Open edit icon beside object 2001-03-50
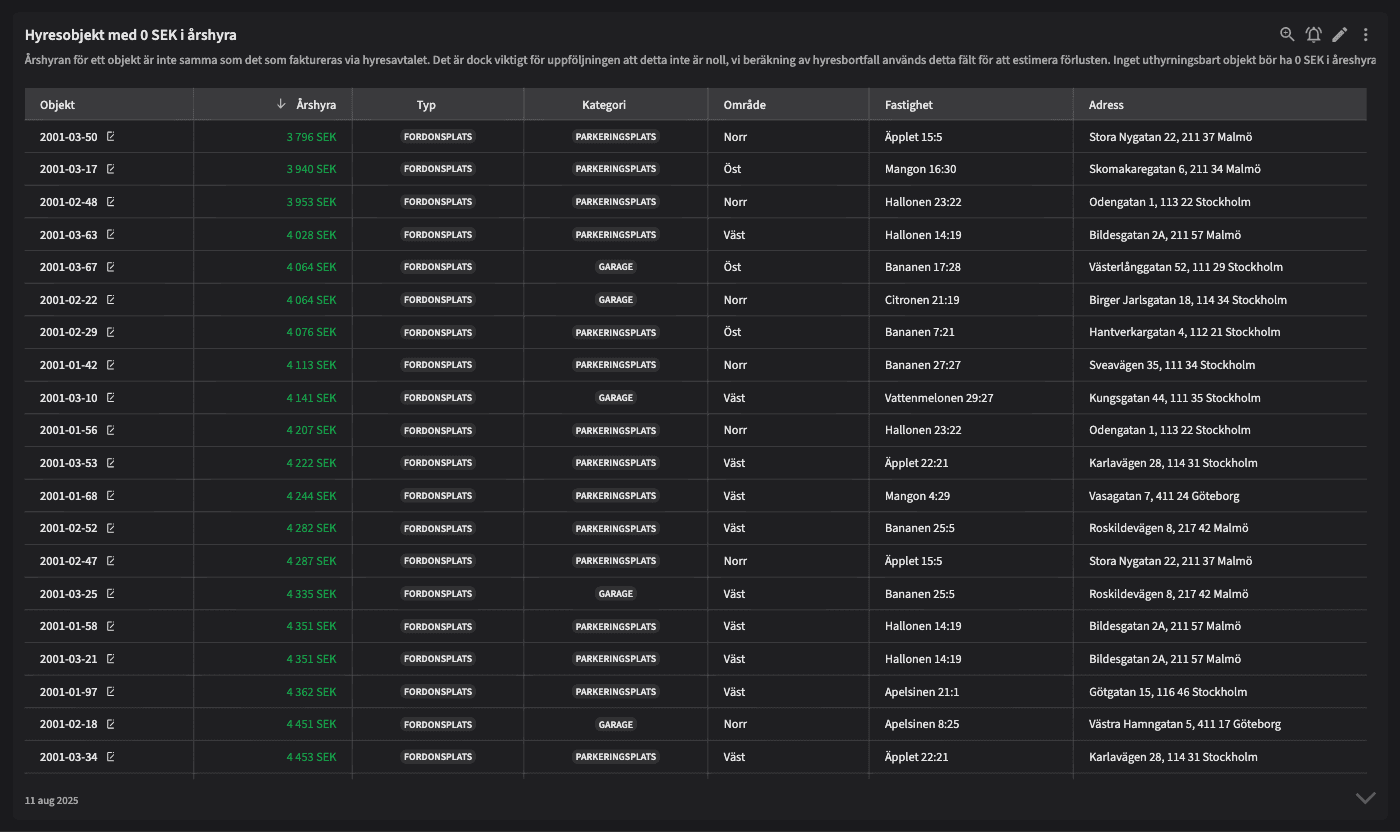This screenshot has height=832, width=1400. tap(111, 136)
